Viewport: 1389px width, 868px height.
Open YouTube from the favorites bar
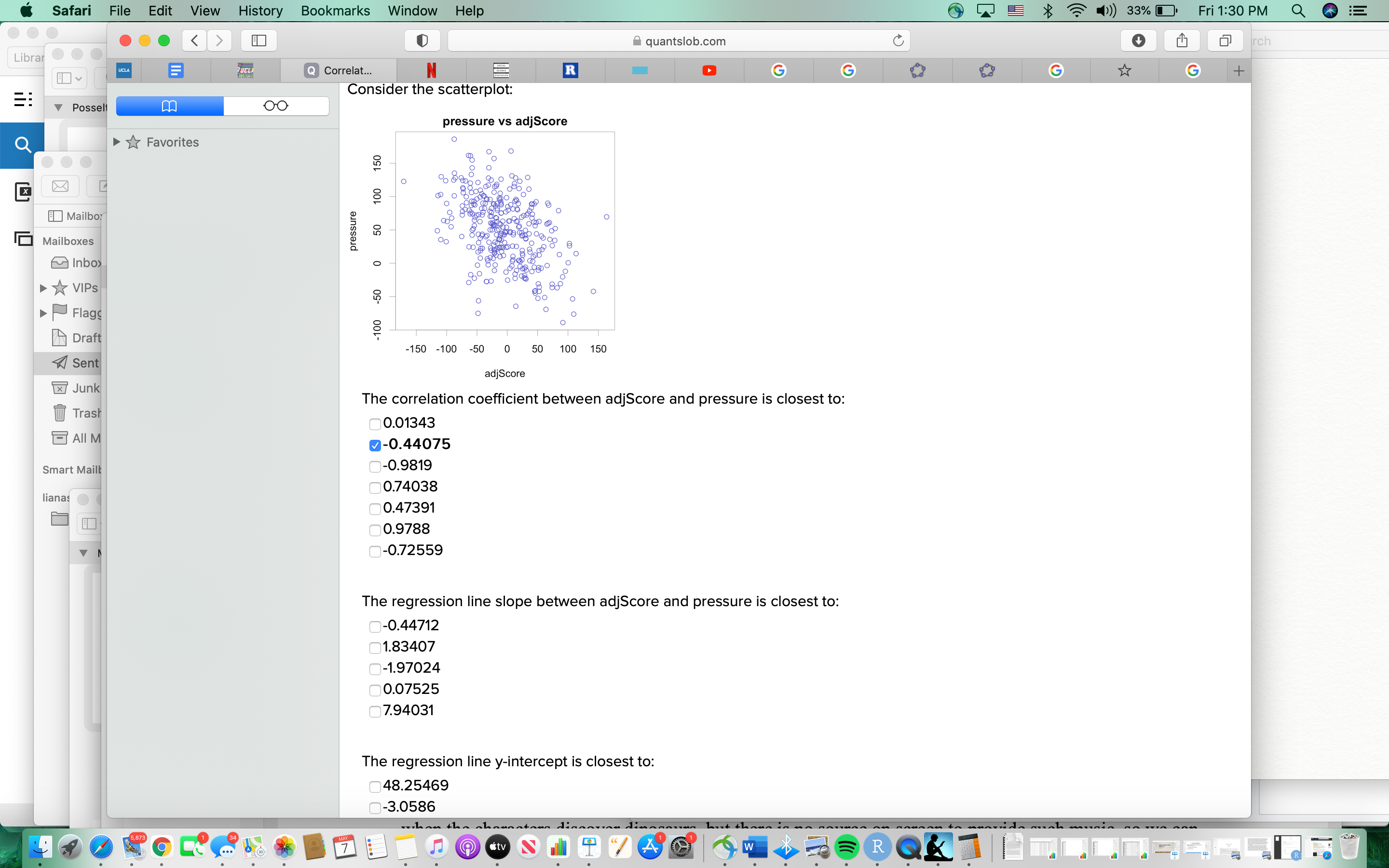point(709,70)
